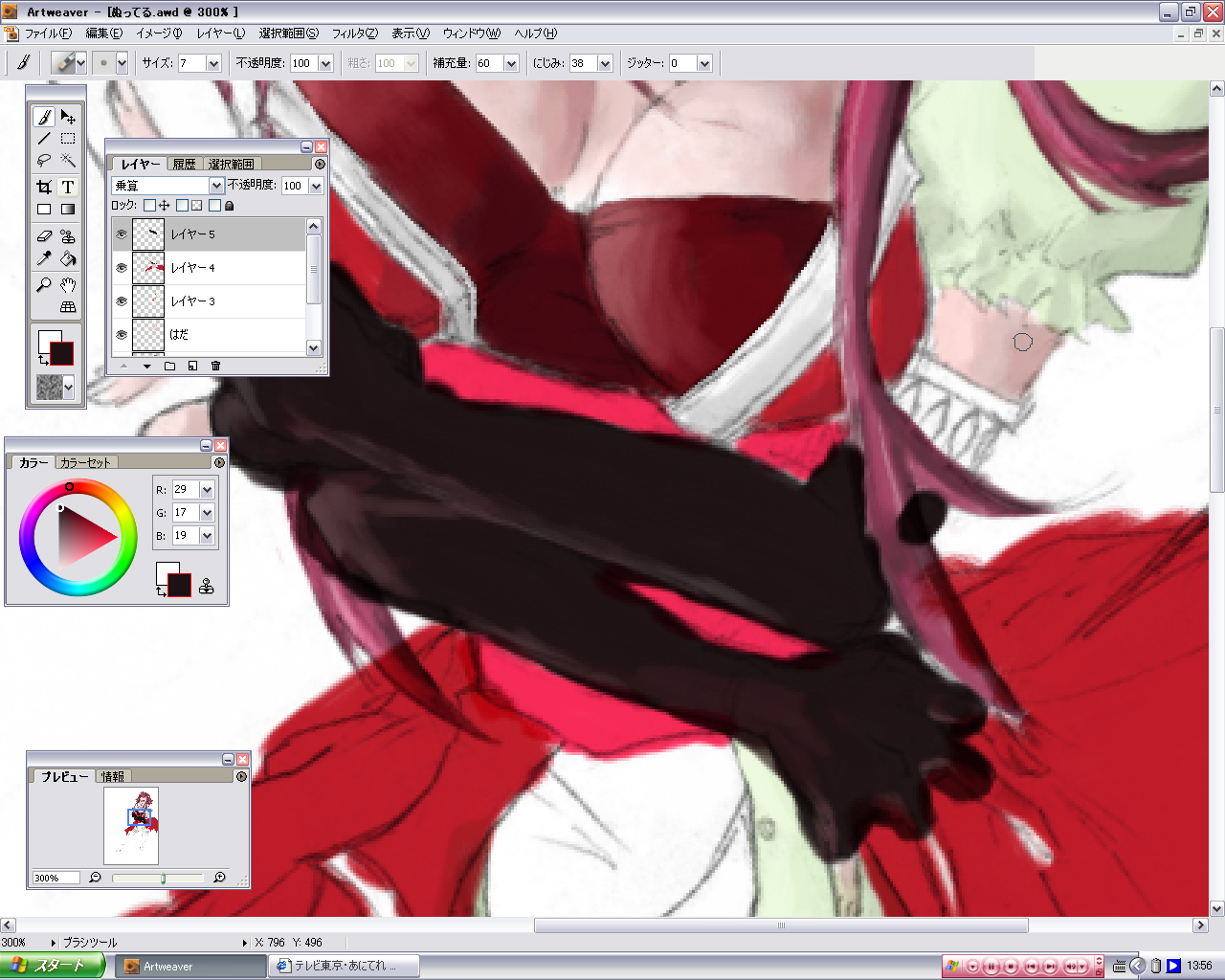Click the navigator thumbnail in Preview panel

tap(131, 825)
